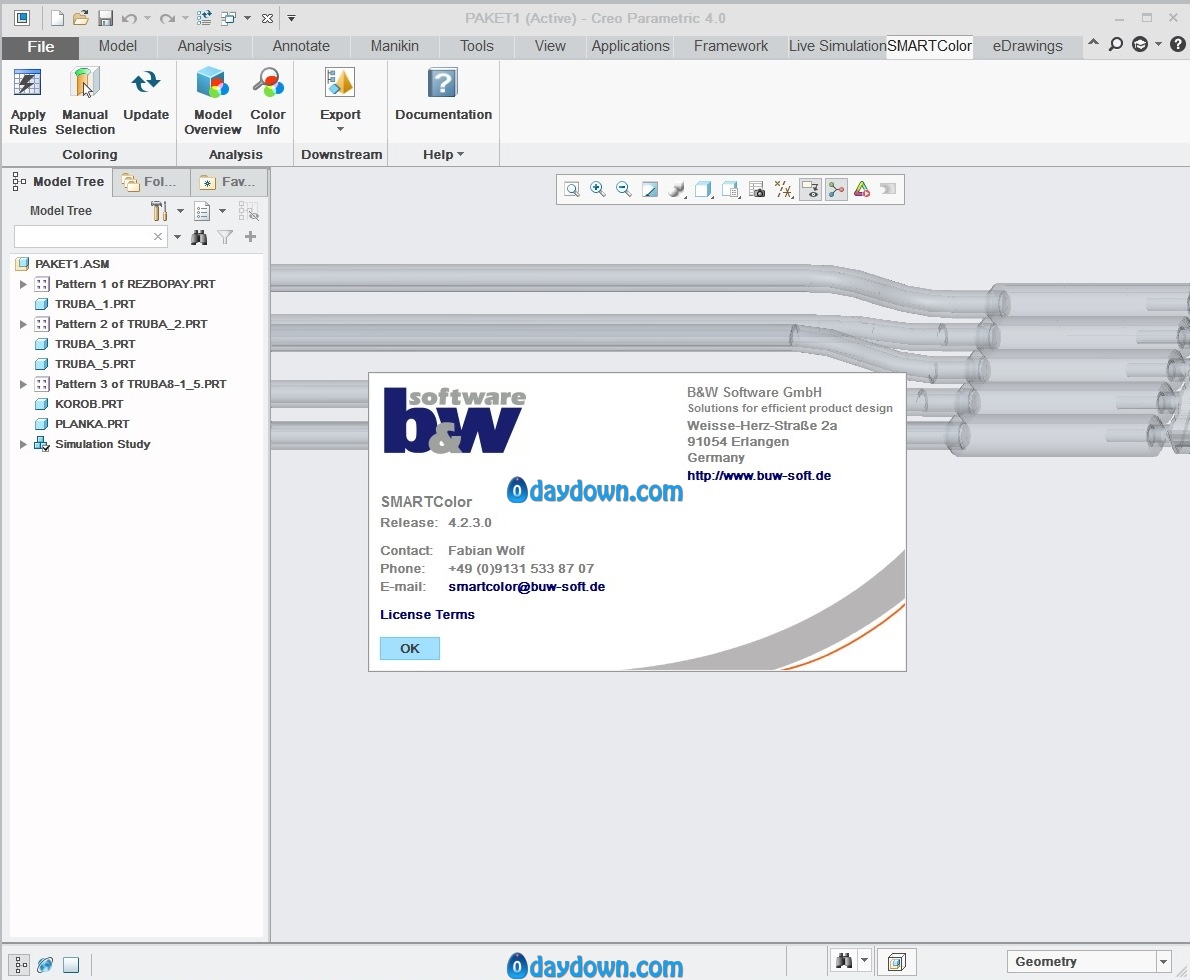Switch to the Model ribbon tab

tap(118, 46)
